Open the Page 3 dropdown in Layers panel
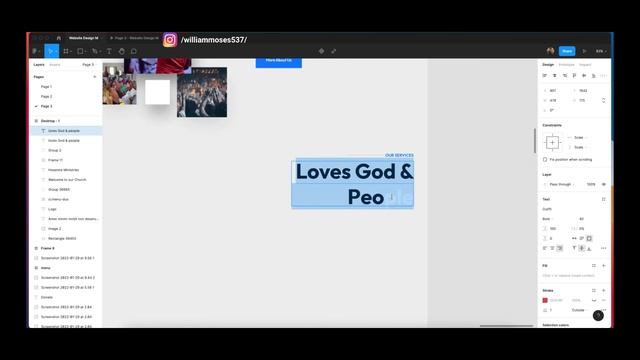Image resolution: width=640 pixels, height=360 pixels. click(x=89, y=64)
